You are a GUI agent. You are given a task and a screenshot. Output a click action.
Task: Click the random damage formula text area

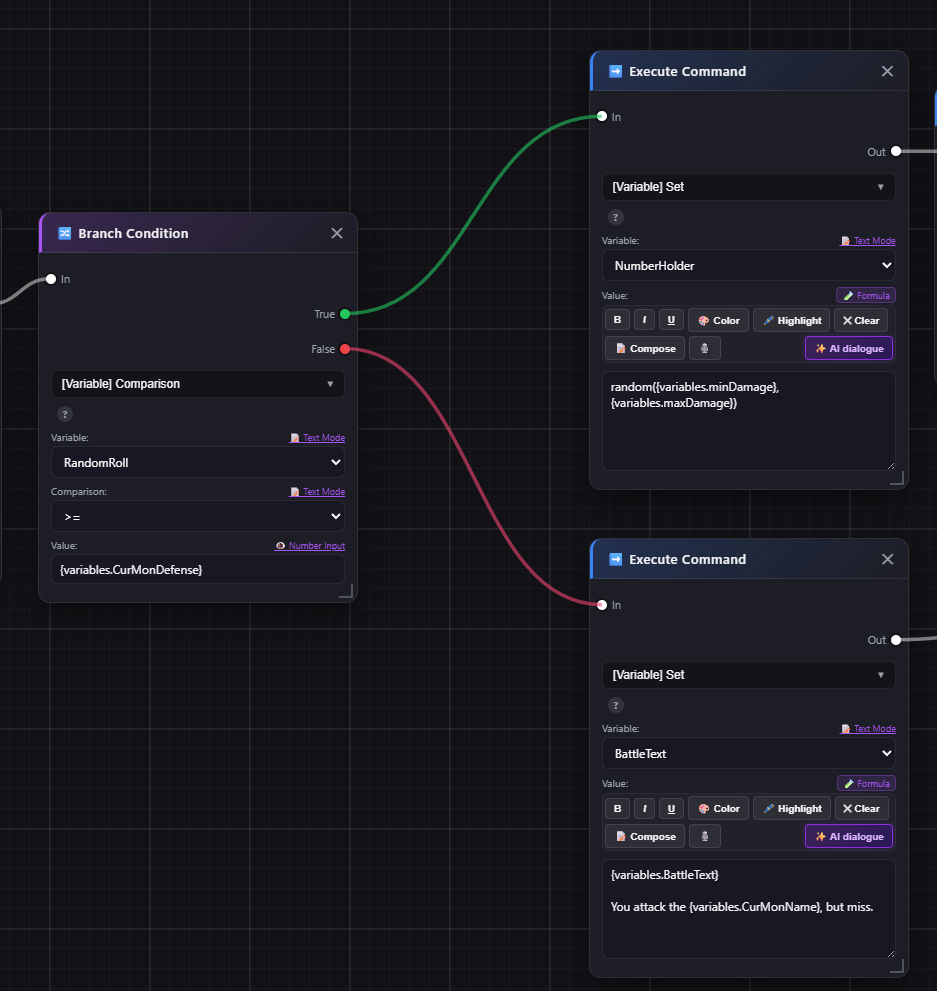pos(749,421)
